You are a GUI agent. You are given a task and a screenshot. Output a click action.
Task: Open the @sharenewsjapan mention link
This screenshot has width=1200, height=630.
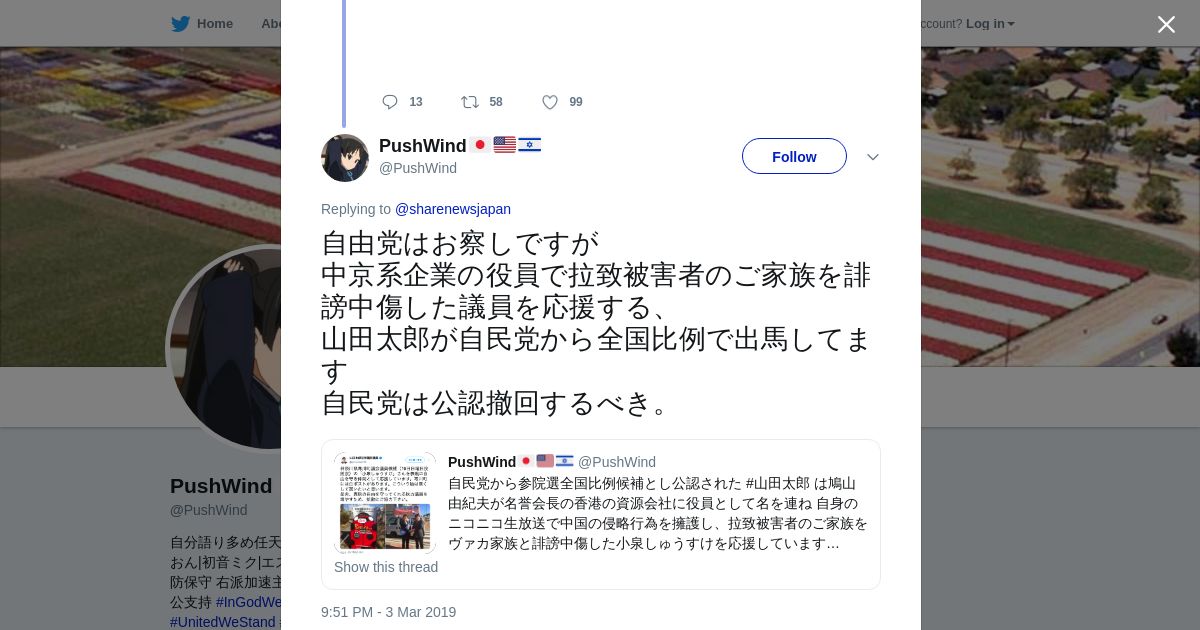tap(453, 209)
